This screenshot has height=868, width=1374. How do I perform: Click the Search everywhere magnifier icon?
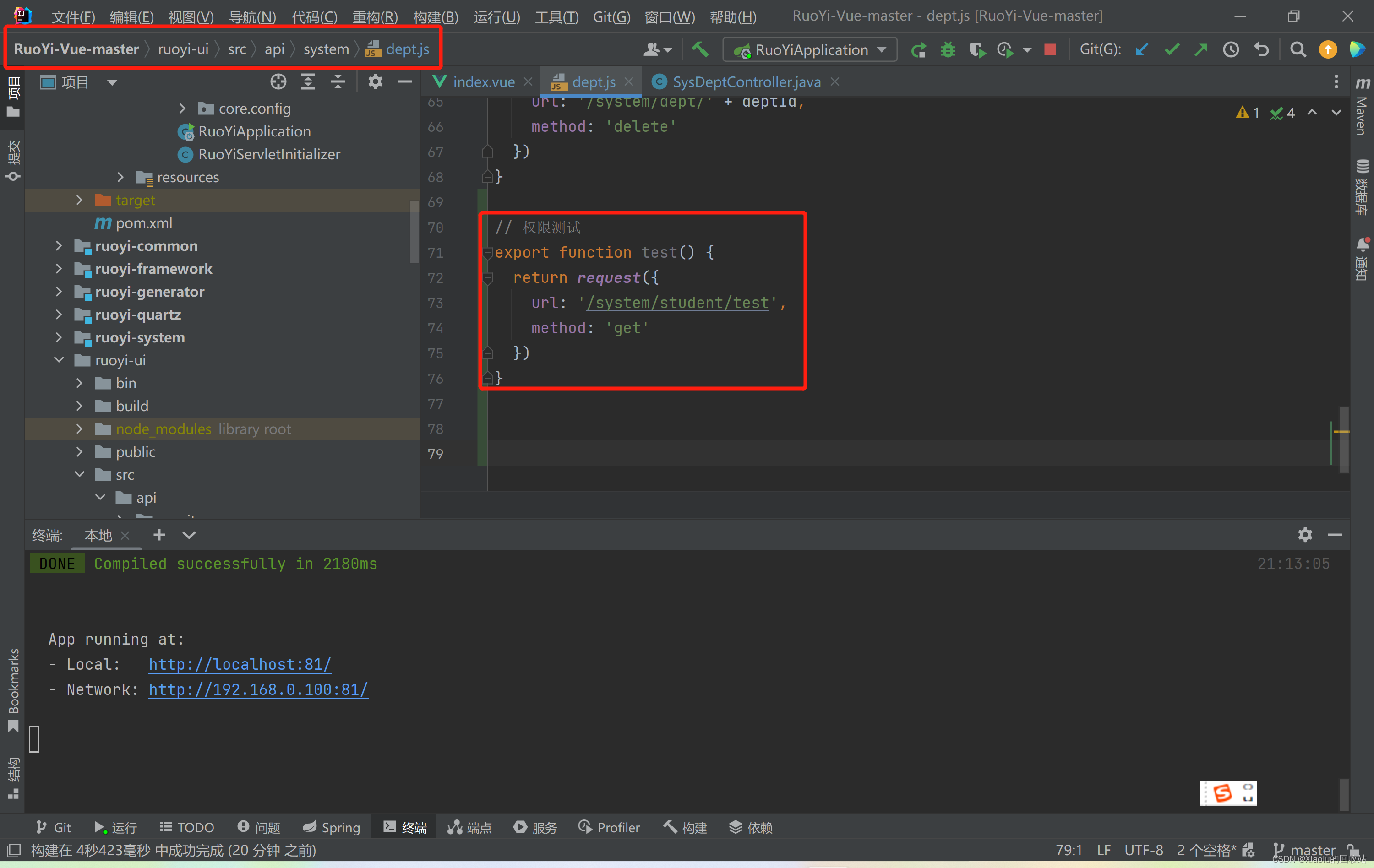point(1298,49)
